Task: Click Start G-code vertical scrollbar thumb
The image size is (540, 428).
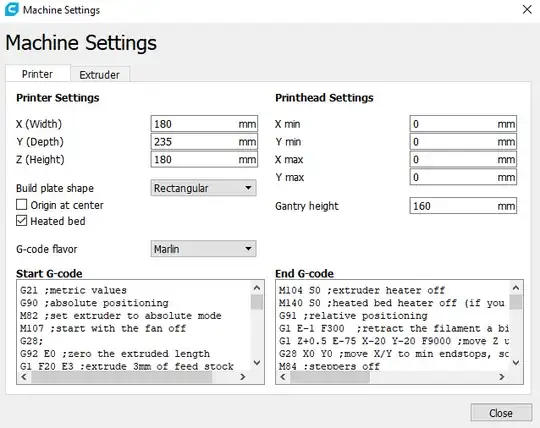Action: tap(257, 302)
